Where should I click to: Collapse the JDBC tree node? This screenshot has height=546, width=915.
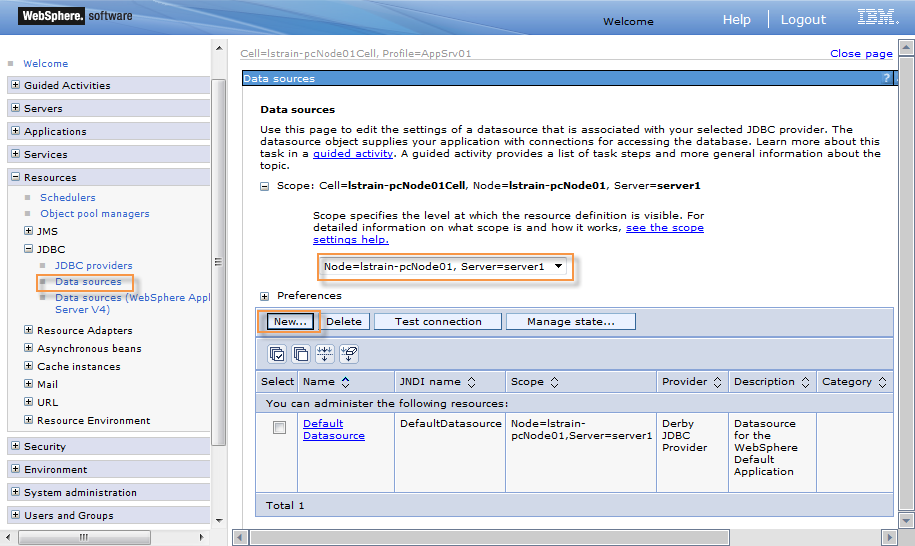point(29,249)
